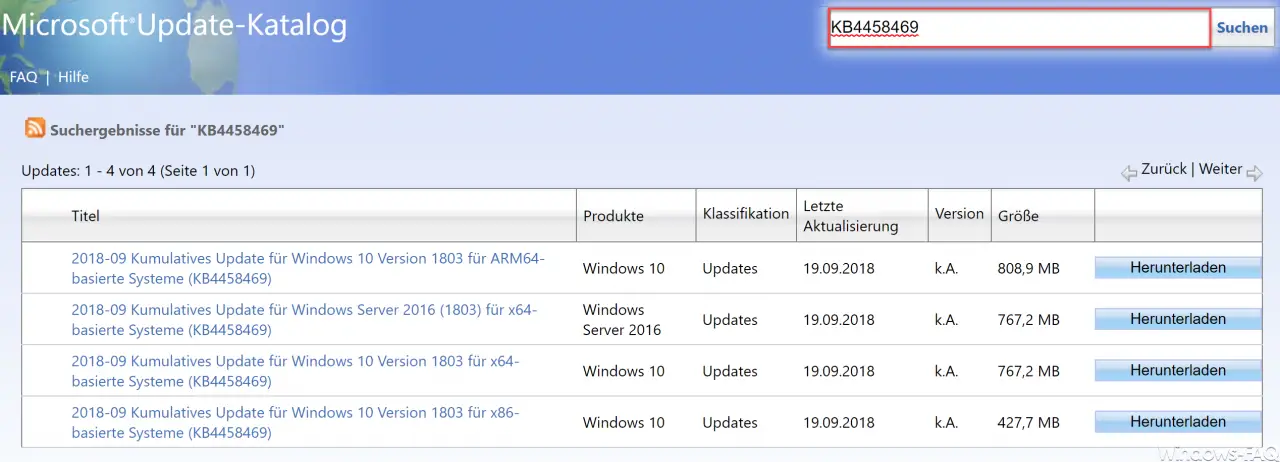This screenshot has width=1280, height=462.
Task: Click the RSS feed icon beside Suchergebnisse
Action: [35, 128]
